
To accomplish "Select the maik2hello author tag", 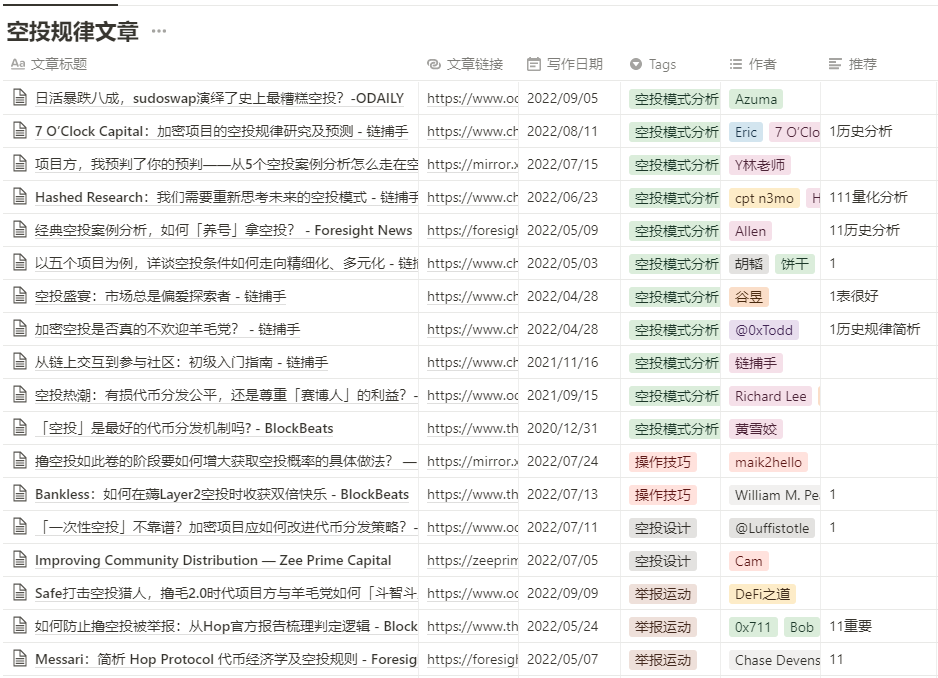I will (768, 462).
